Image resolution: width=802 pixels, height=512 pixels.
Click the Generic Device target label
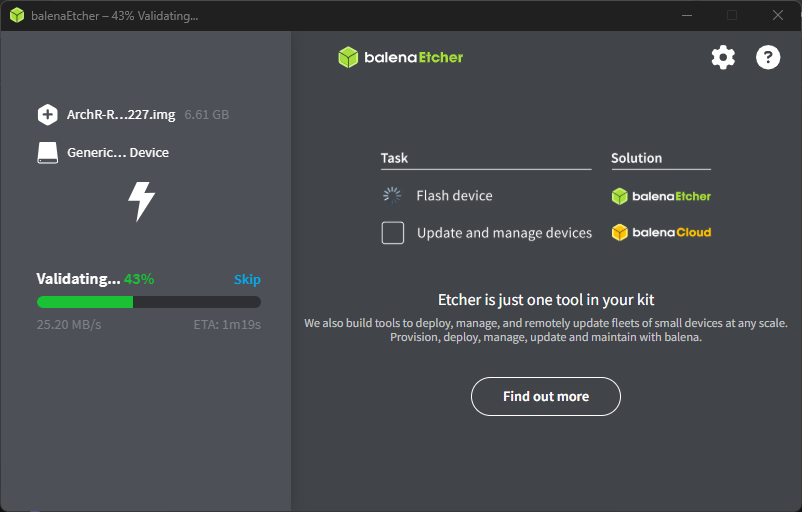point(118,153)
